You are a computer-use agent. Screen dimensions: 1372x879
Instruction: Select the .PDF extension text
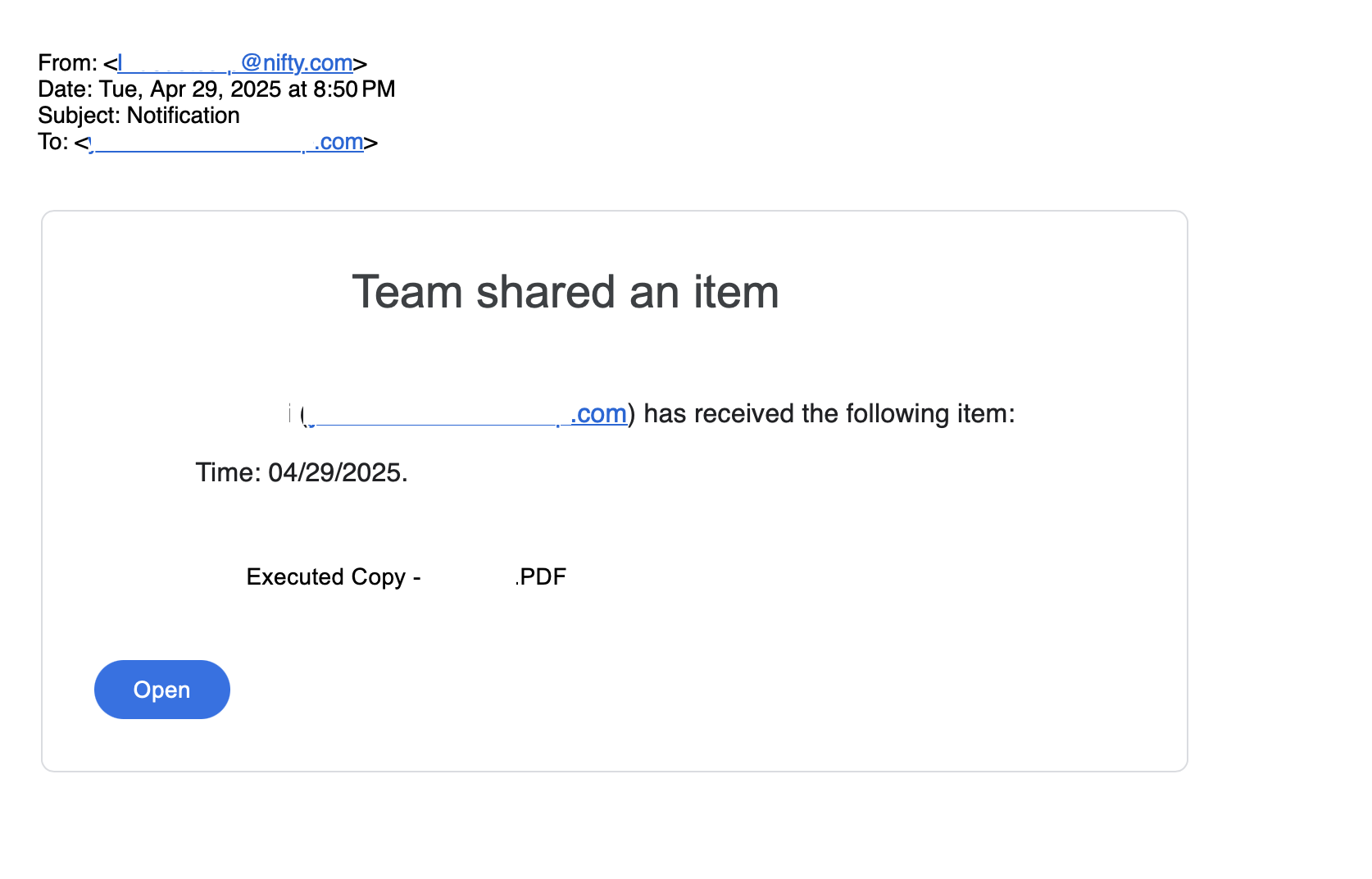(539, 576)
